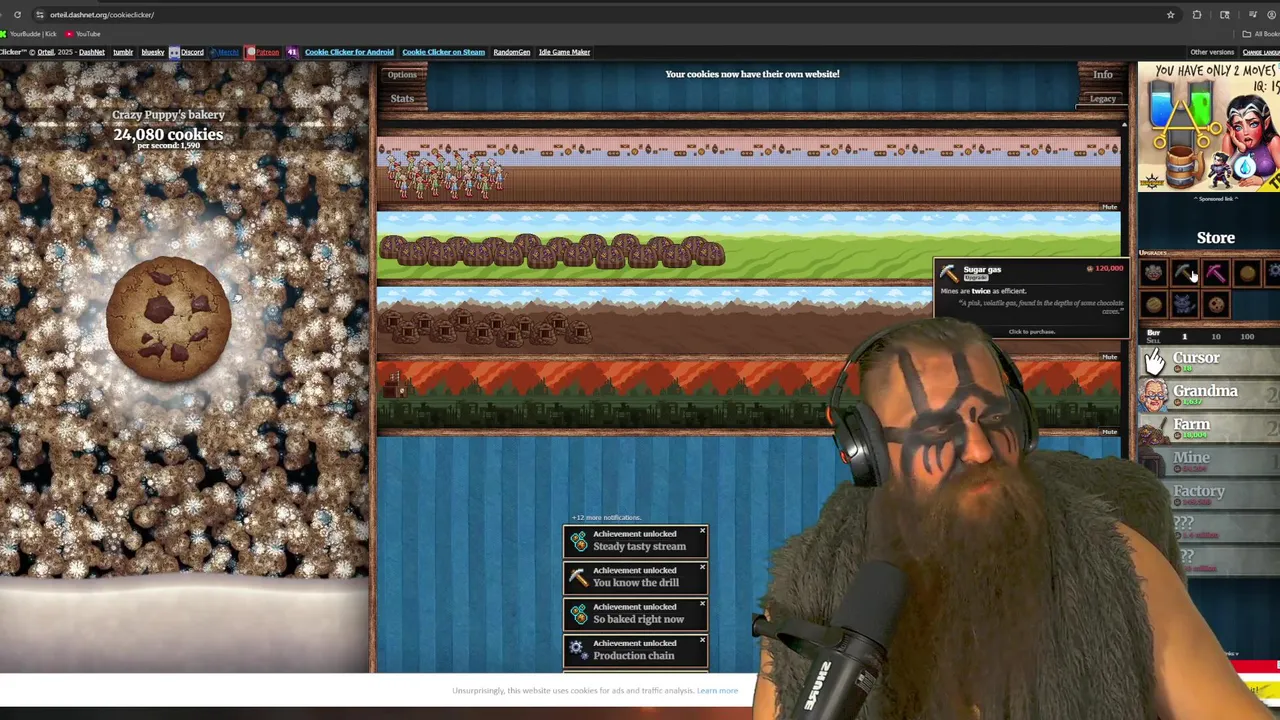
Task: Expand the +12 more notifications text
Action: (x=606, y=517)
